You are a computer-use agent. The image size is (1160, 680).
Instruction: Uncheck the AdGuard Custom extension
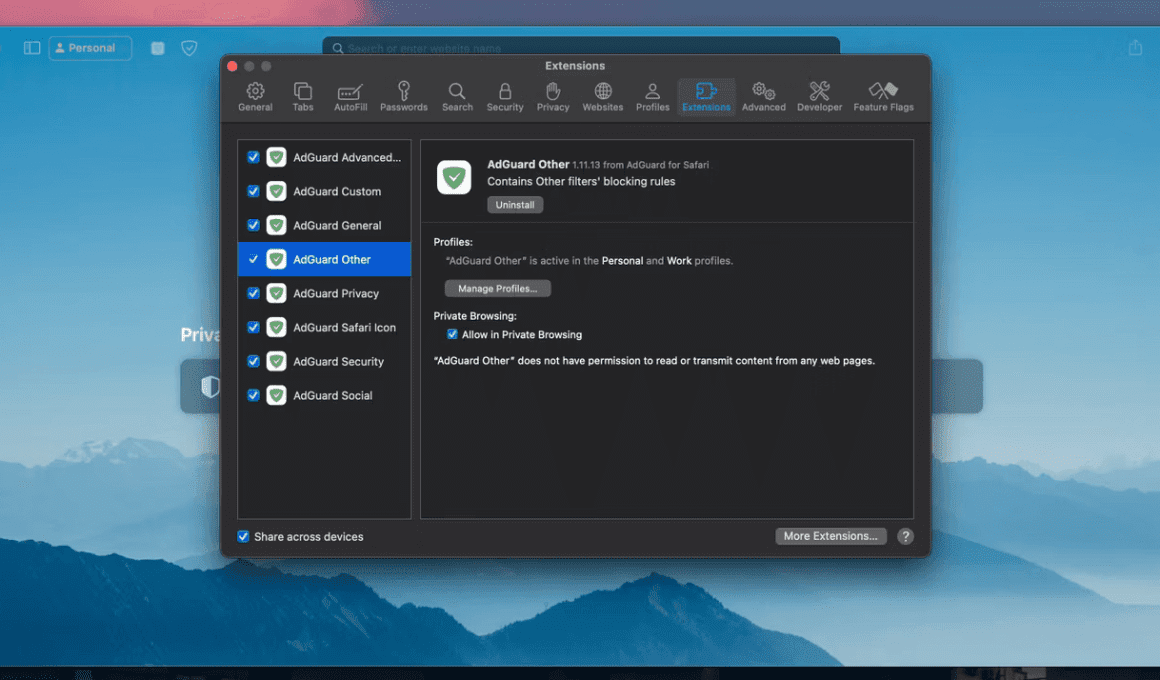tap(253, 191)
